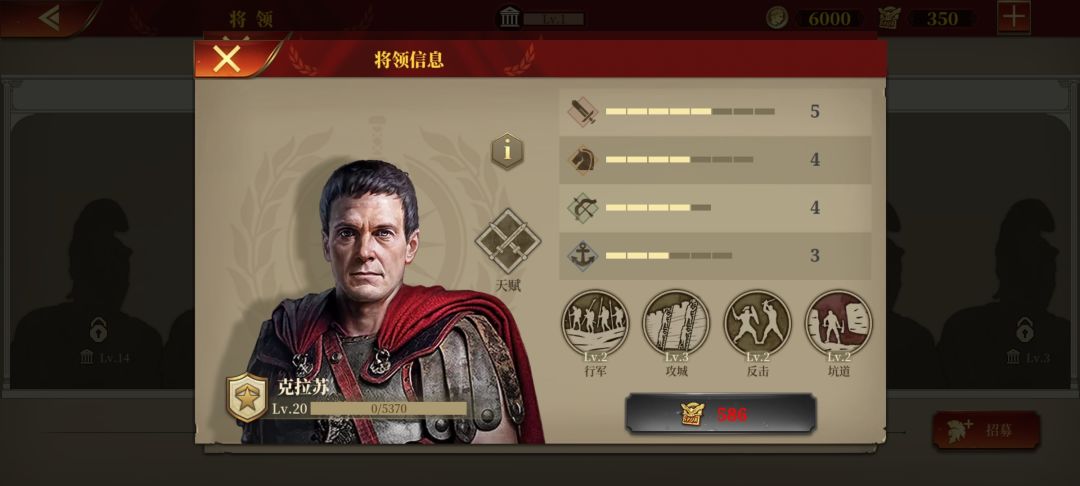Screen dimensions: 1080x486
Task: Select the 行军 march skill icon
Action: click(595, 323)
